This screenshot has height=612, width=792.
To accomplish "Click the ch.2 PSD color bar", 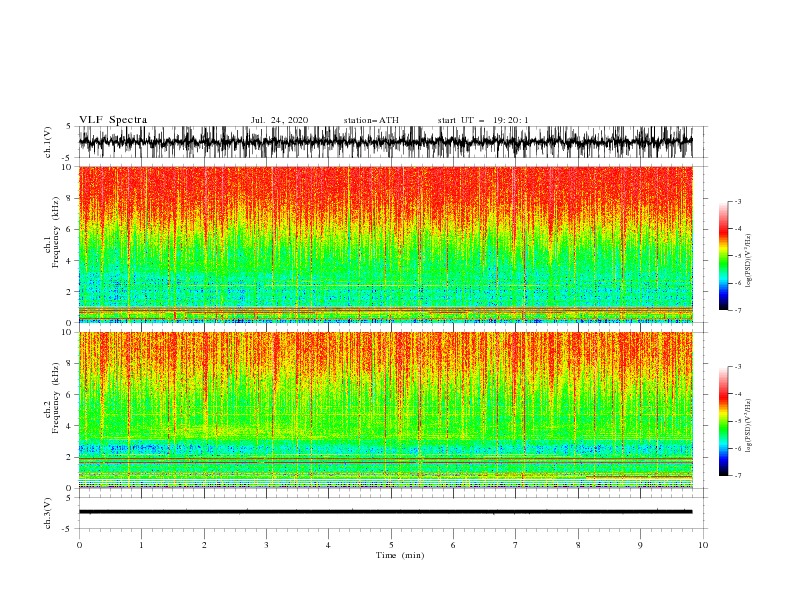I will pyautogui.click(x=724, y=421).
